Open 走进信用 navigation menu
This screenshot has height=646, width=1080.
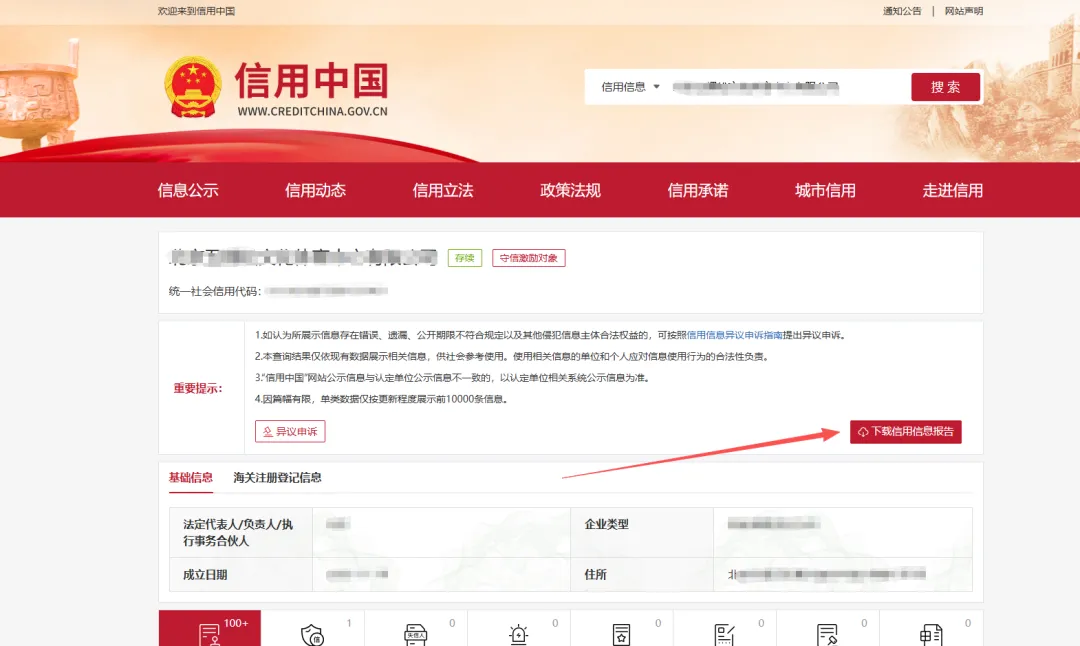(x=953, y=191)
